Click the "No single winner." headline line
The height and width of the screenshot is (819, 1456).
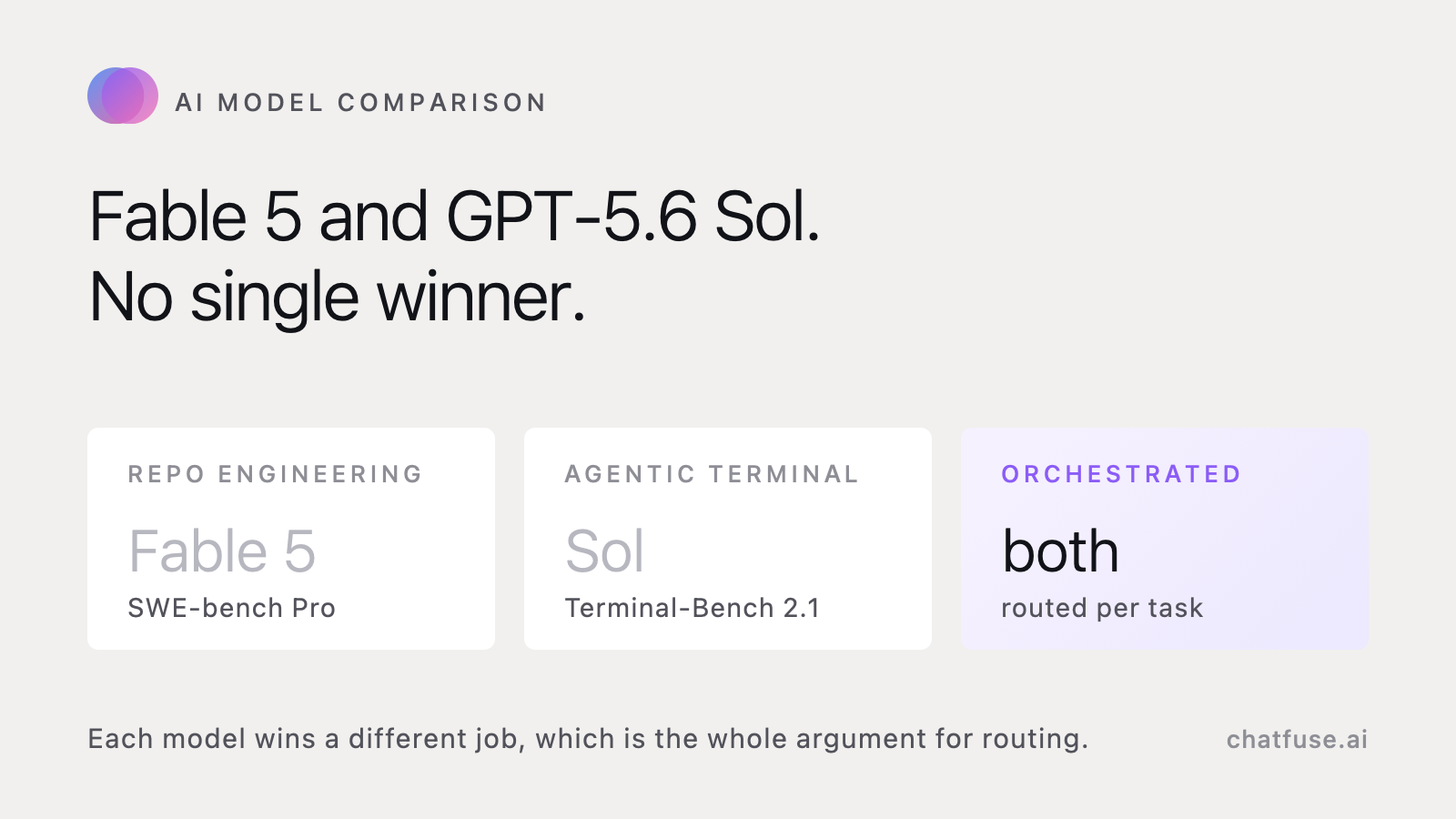[338, 298]
